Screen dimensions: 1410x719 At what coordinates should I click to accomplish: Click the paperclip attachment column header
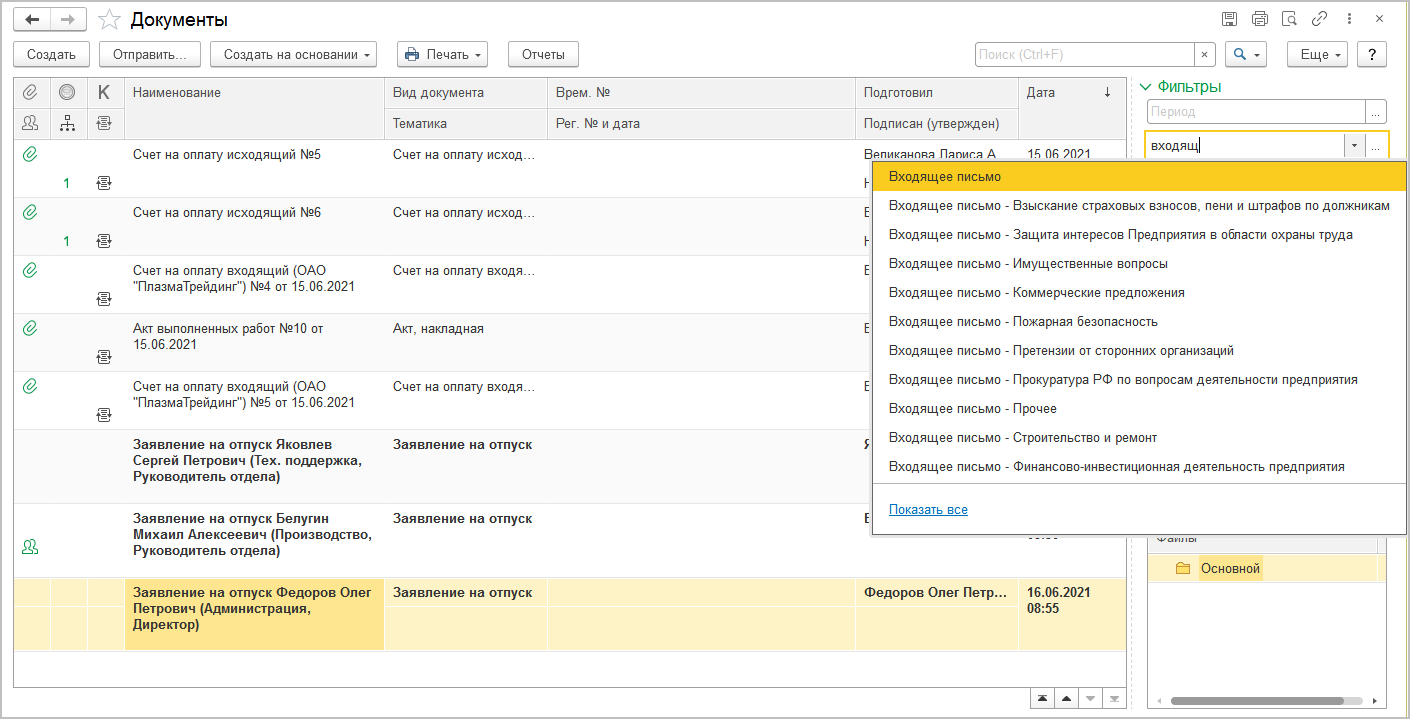(30, 93)
